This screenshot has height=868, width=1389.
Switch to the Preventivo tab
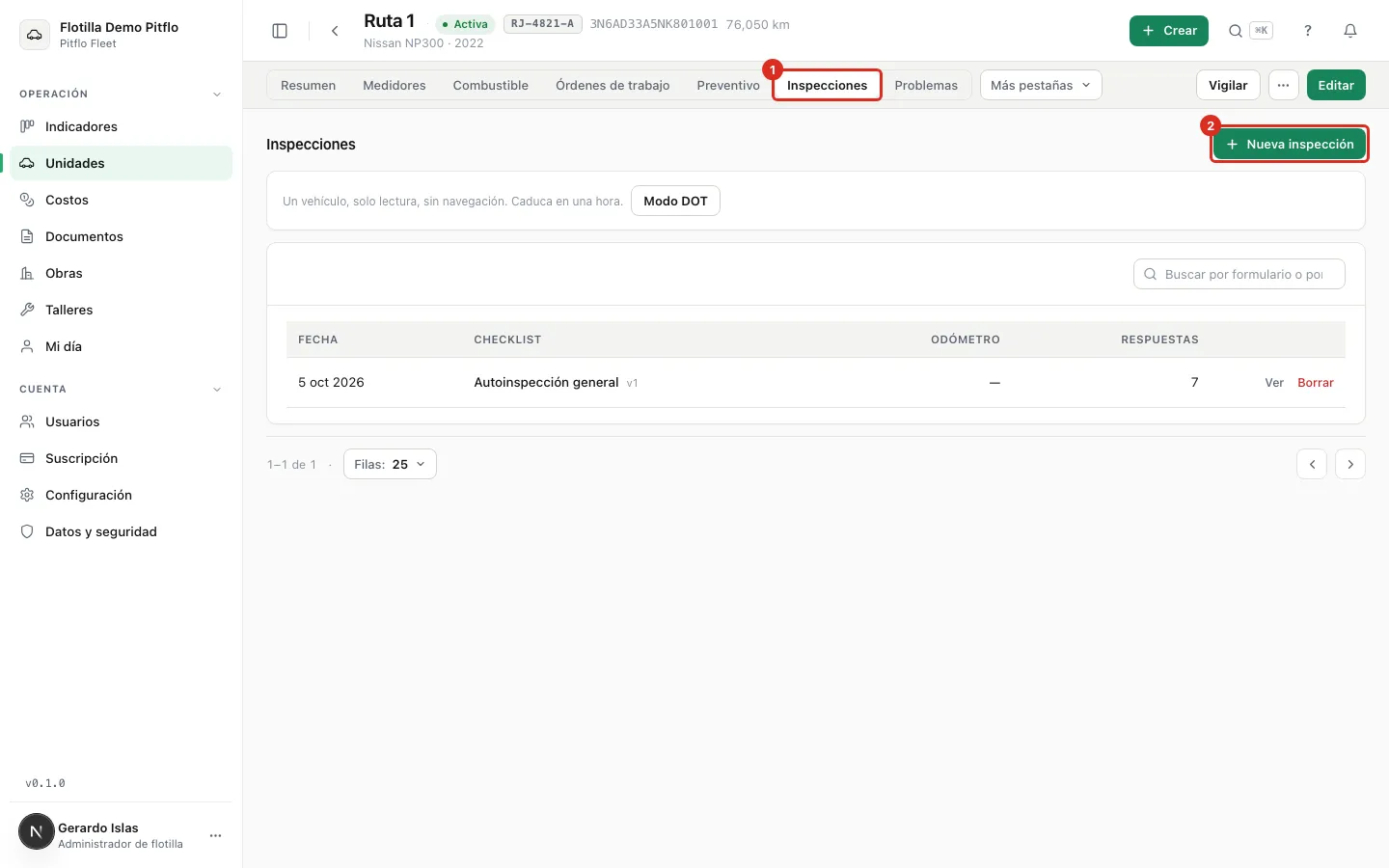click(x=728, y=85)
